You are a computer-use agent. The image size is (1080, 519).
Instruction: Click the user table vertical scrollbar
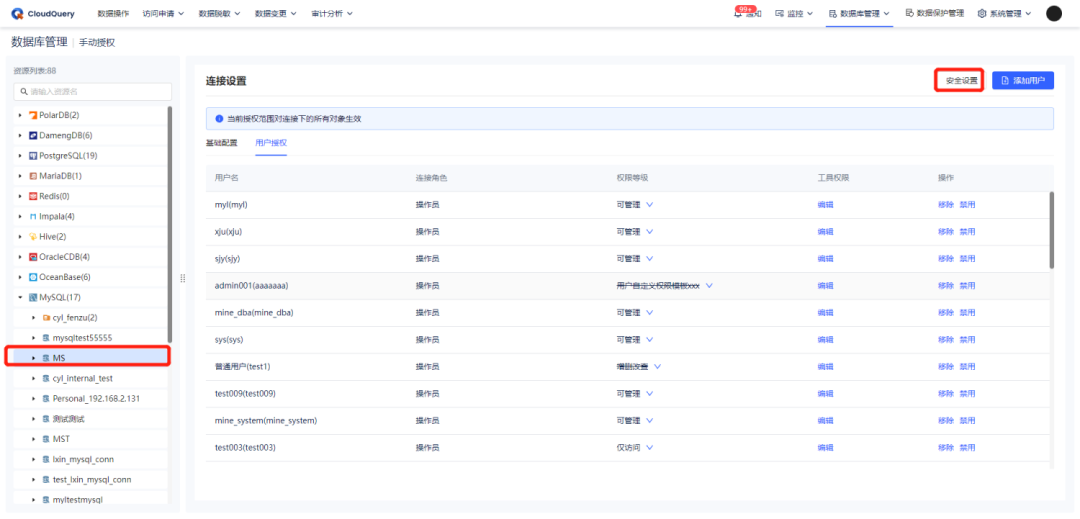[x=1051, y=230]
